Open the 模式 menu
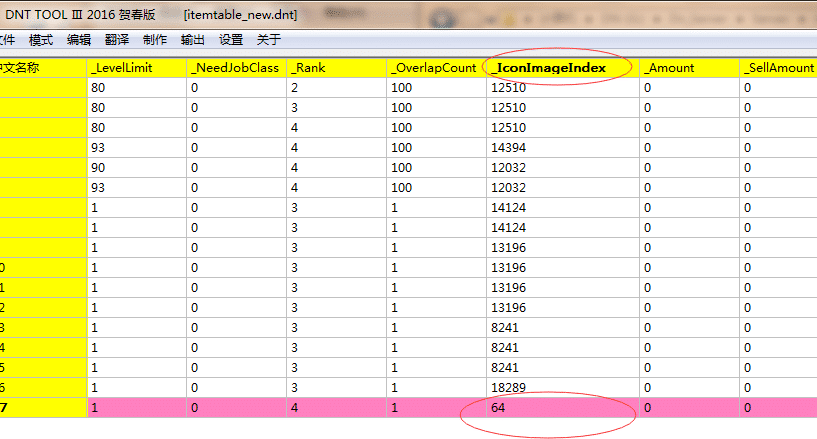The image size is (817, 439). pos(41,40)
